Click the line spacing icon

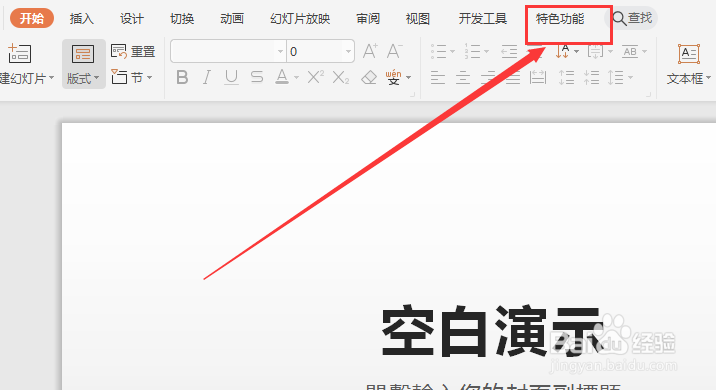(616, 78)
